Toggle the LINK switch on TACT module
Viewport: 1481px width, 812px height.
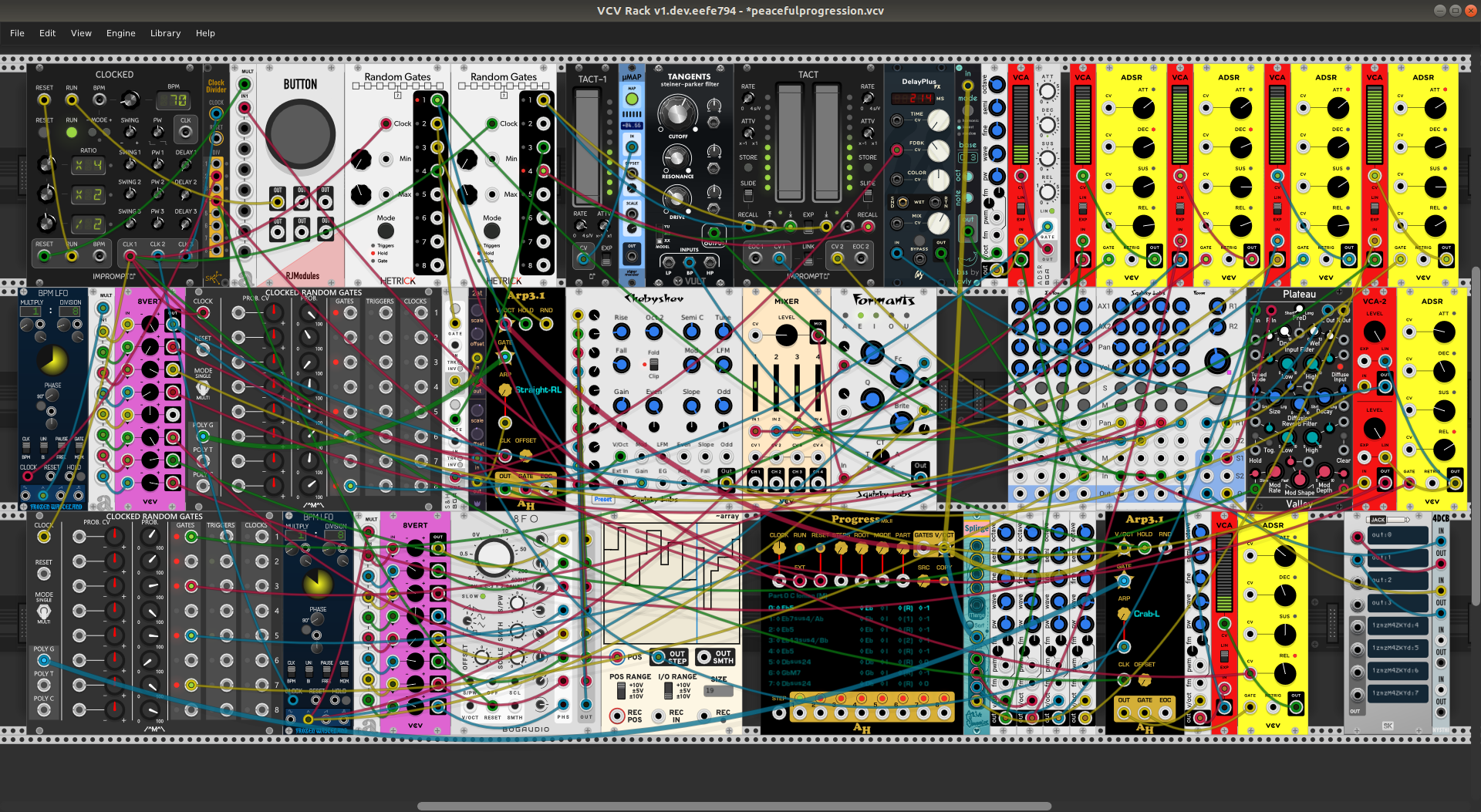[808, 259]
